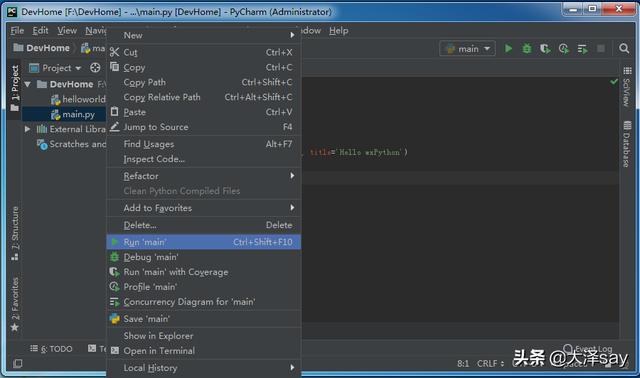Expand the Refactor submenu
640x378 pixels.
point(204,176)
